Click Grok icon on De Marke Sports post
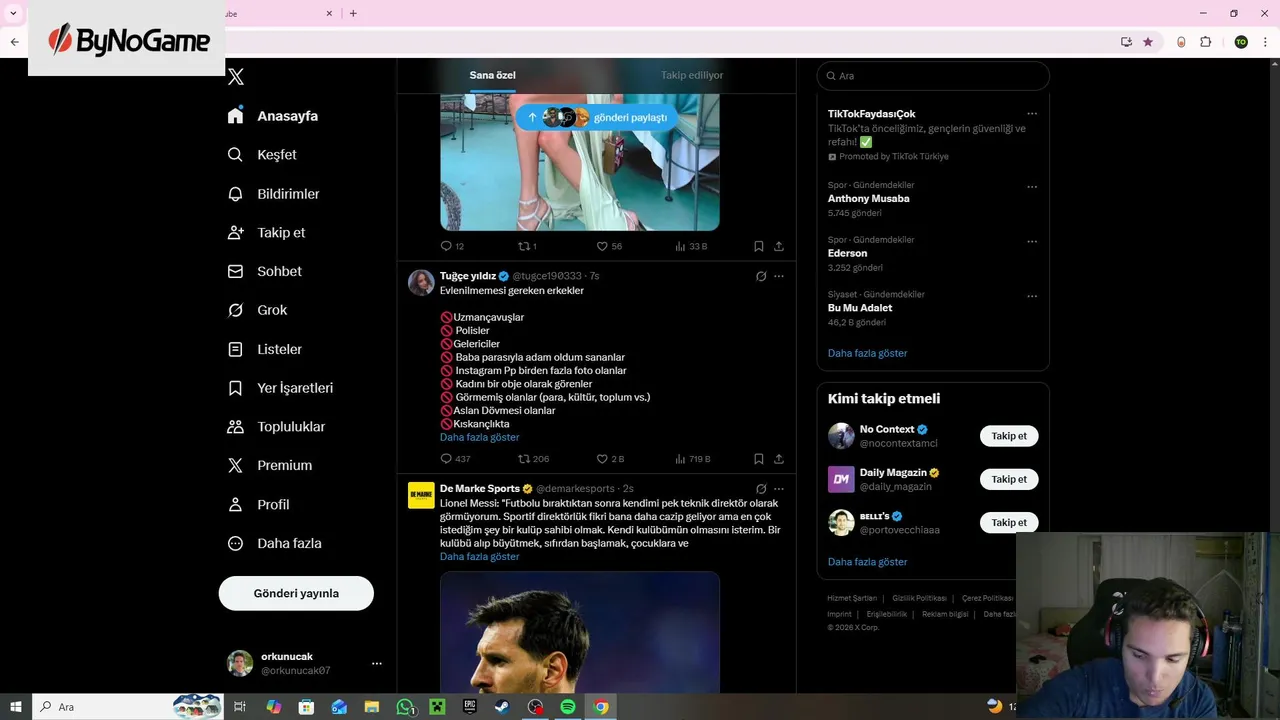The height and width of the screenshot is (720, 1280). click(x=761, y=489)
